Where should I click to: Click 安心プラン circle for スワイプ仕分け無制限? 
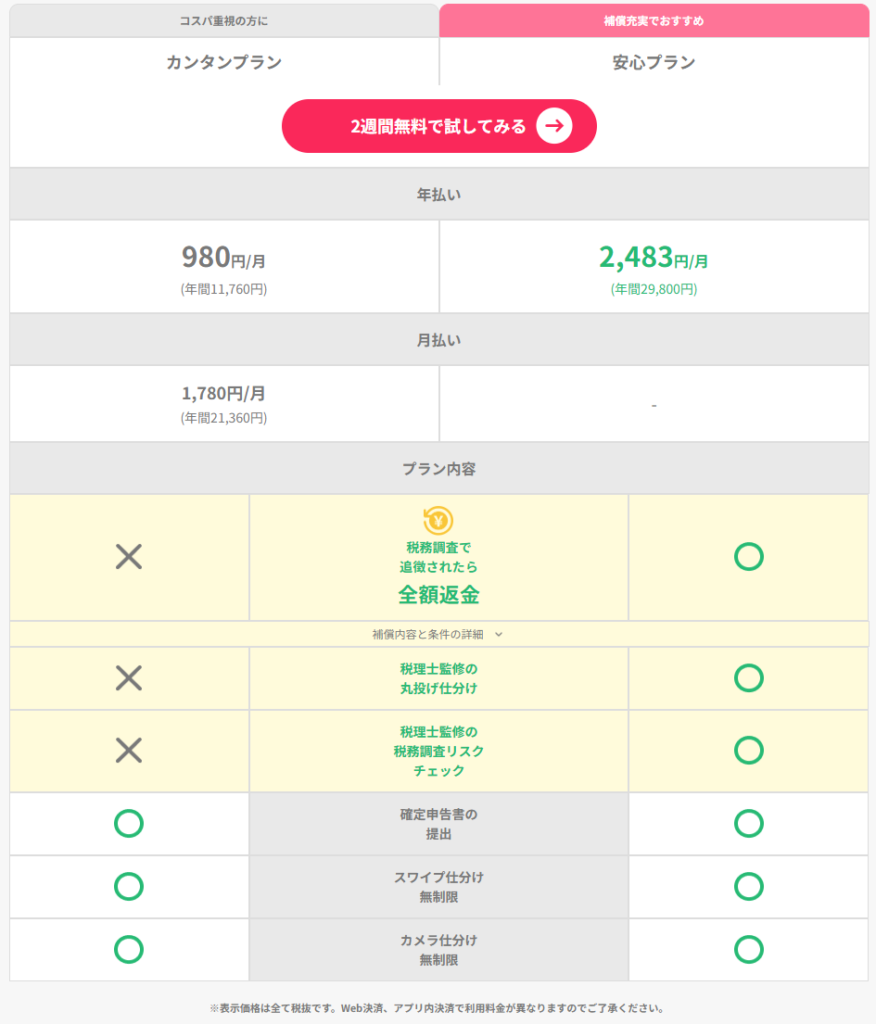click(x=748, y=886)
